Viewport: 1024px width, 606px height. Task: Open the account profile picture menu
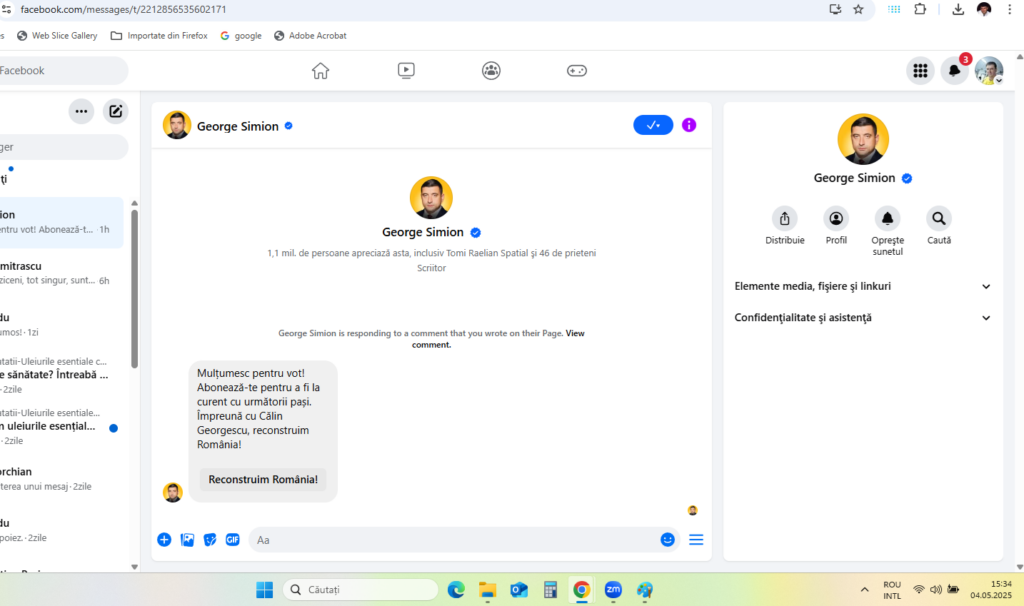(989, 71)
